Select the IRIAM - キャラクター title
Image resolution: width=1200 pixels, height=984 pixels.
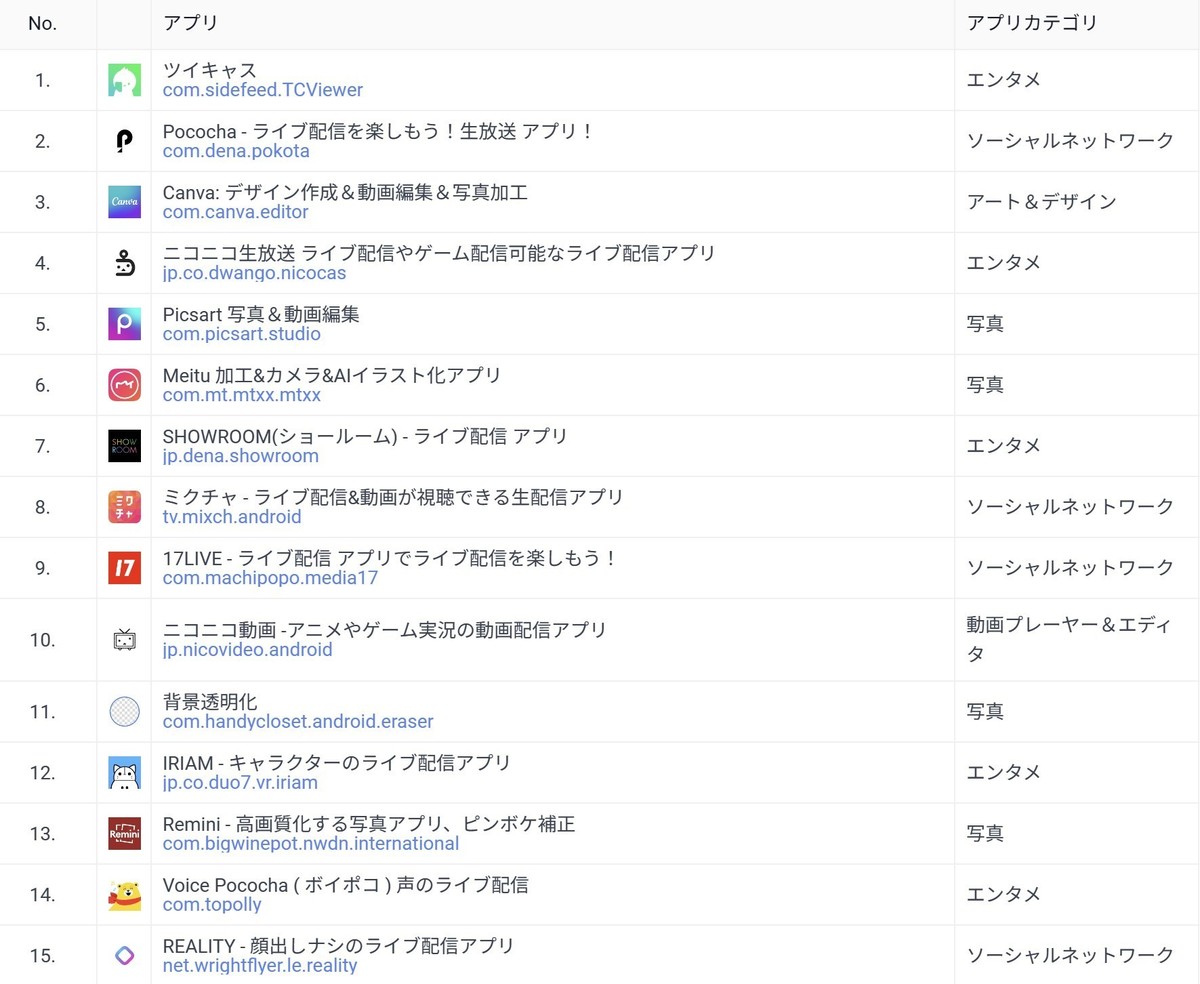[337, 763]
